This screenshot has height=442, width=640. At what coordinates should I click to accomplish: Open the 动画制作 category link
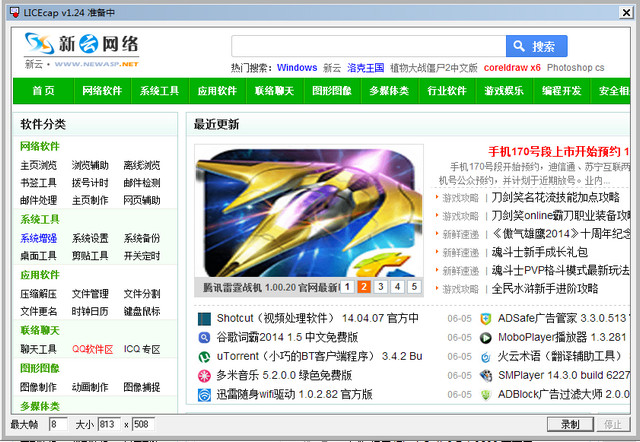[90, 387]
